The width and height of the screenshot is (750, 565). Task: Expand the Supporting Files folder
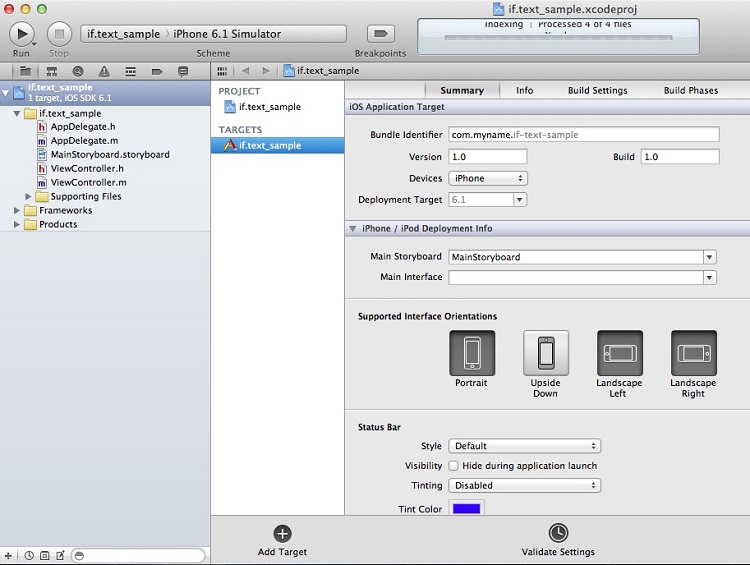[x=28, y=197]
